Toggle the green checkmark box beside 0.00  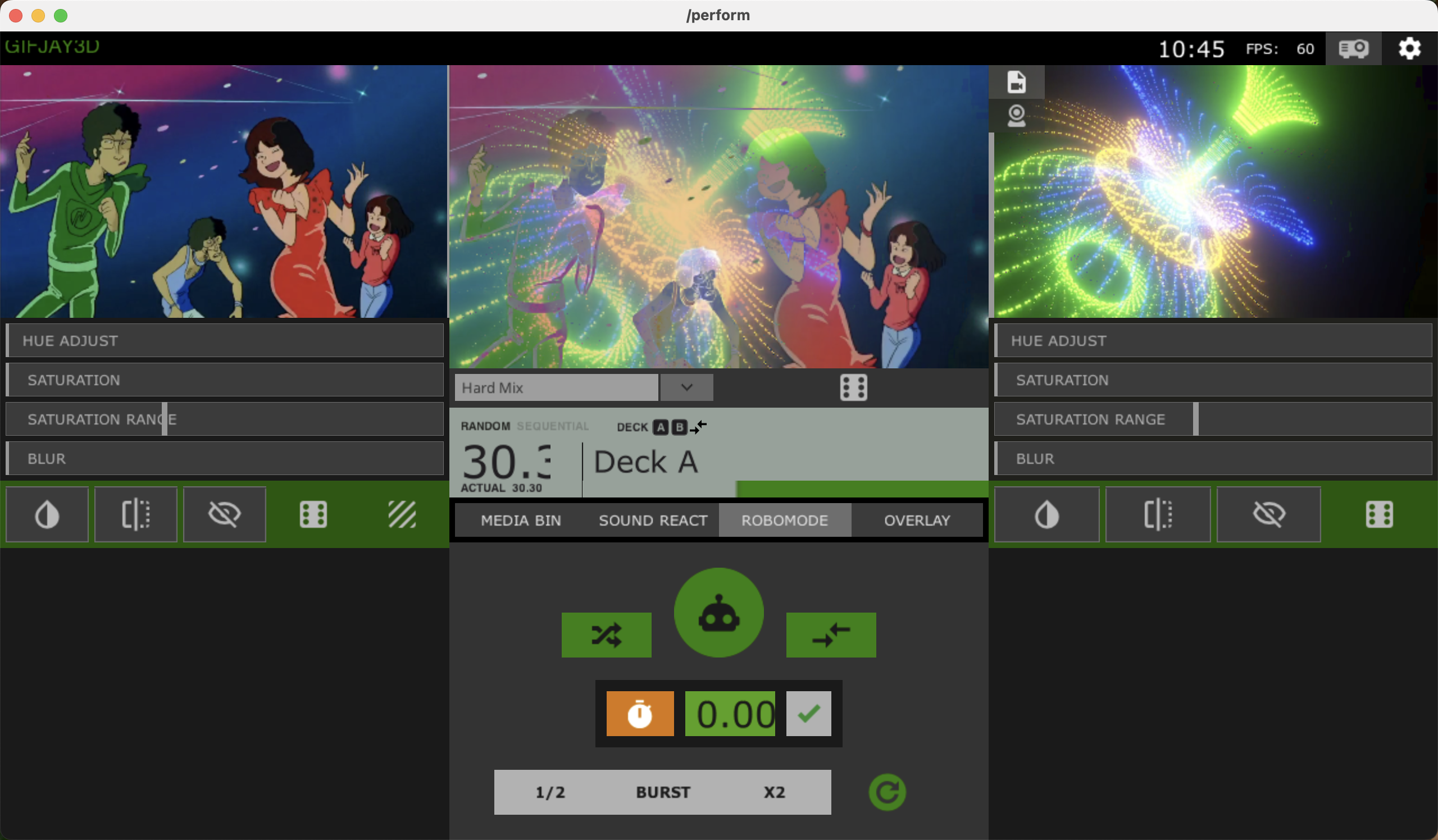(808, 714)
